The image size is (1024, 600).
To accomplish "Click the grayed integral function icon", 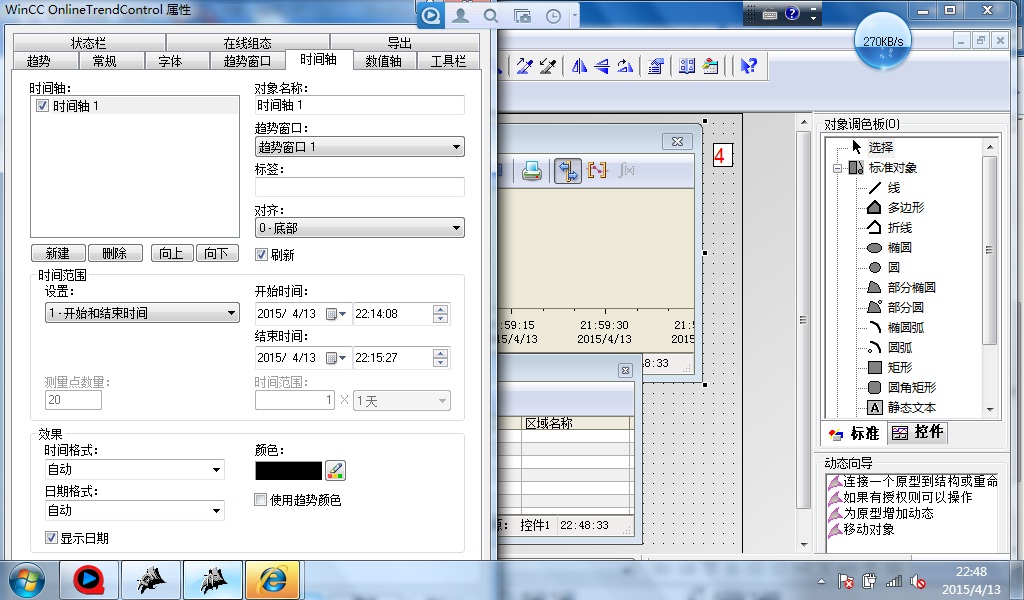I will coord(626,170).
